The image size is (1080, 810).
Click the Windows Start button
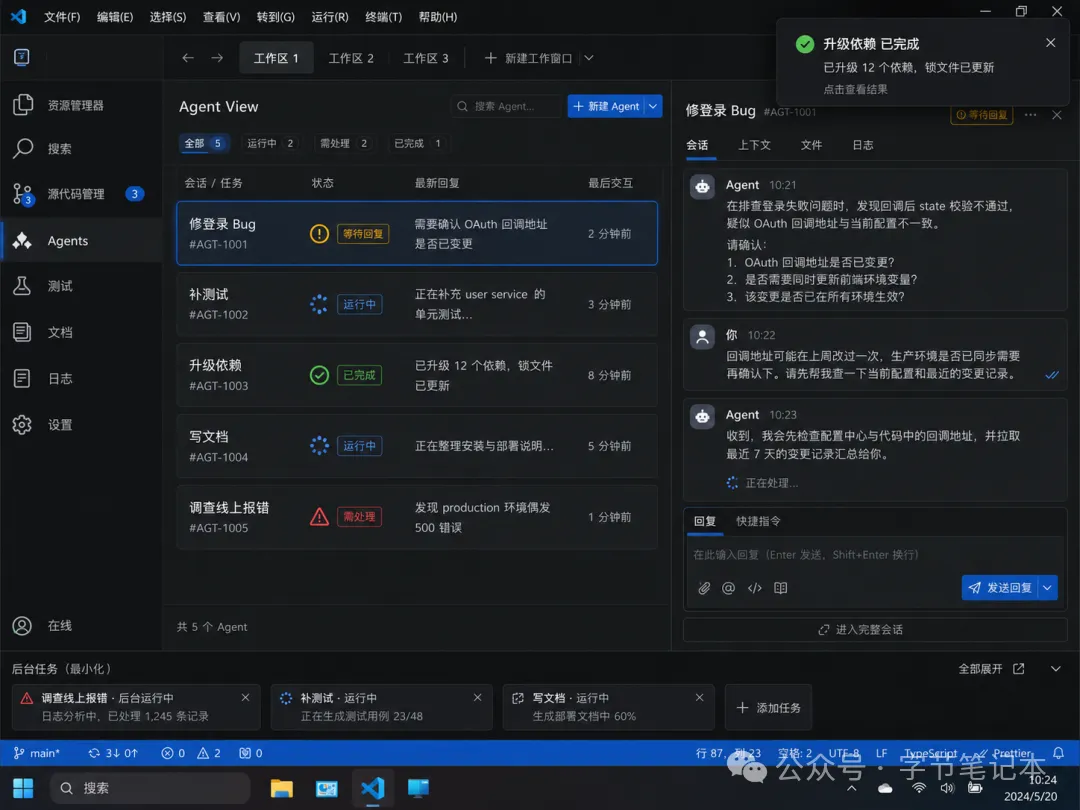coord(23,787)
